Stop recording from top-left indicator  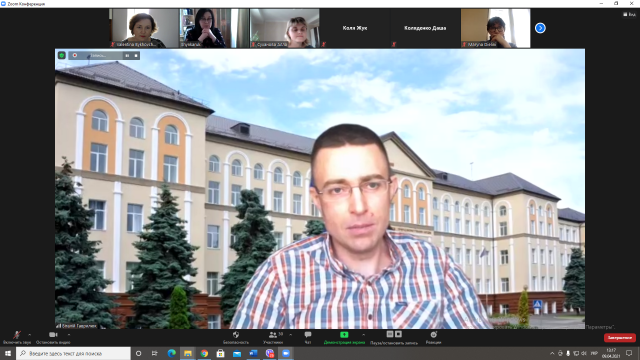136,55
